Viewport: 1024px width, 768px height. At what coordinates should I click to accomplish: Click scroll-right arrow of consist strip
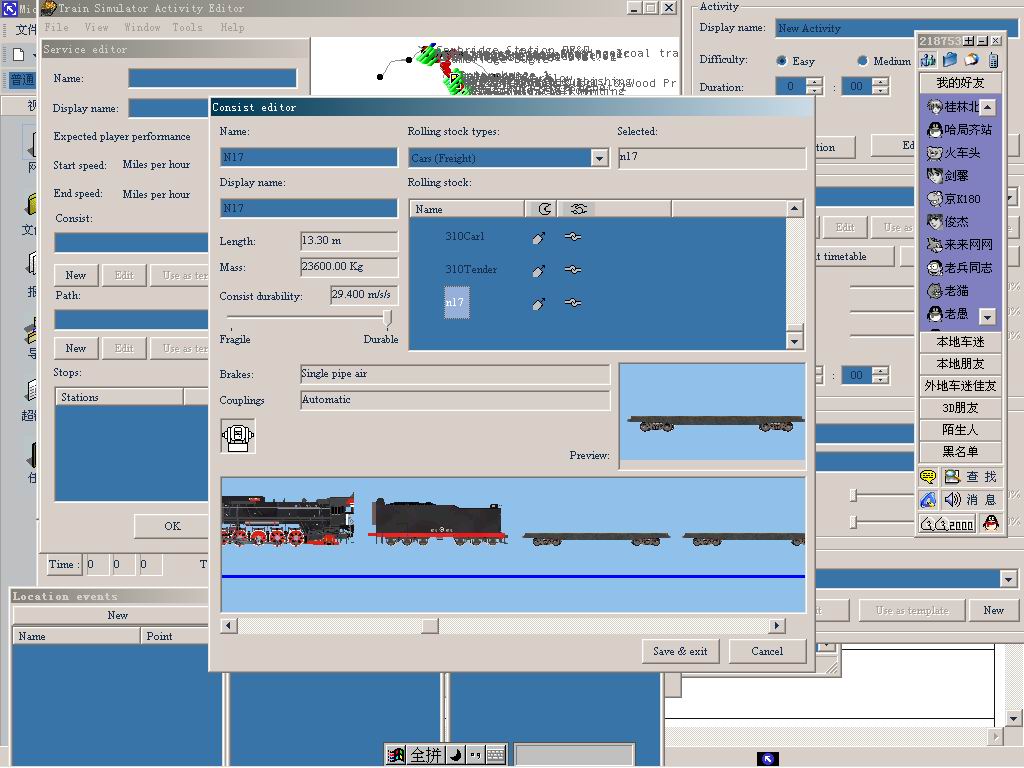coord(776,626)
